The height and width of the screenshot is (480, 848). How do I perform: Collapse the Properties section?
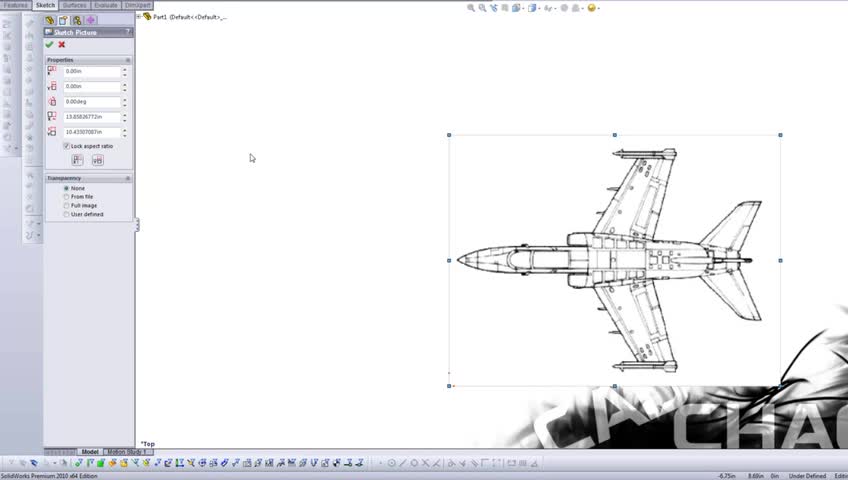(x=128, y=60)
